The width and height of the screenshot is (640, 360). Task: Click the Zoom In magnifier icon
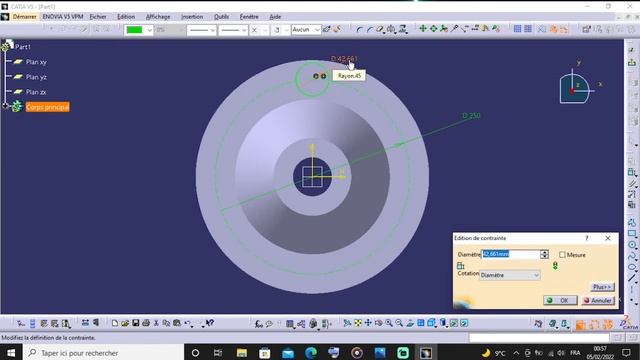[389, 323]
